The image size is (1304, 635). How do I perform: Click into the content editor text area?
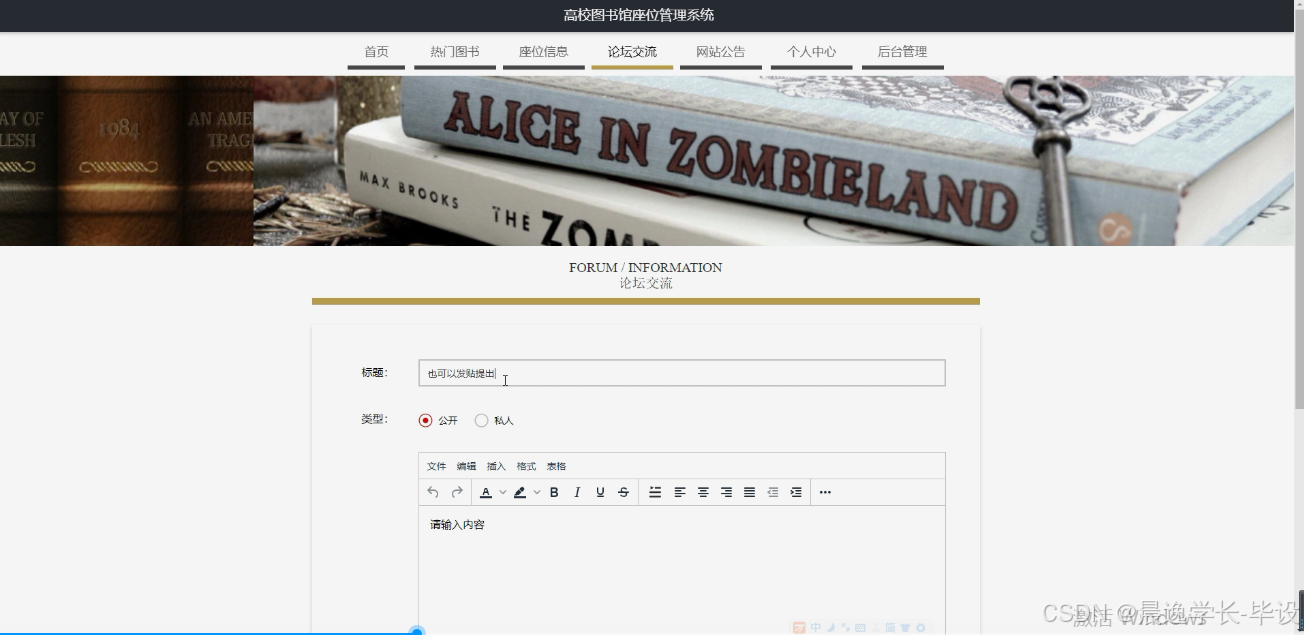point(682,570)
